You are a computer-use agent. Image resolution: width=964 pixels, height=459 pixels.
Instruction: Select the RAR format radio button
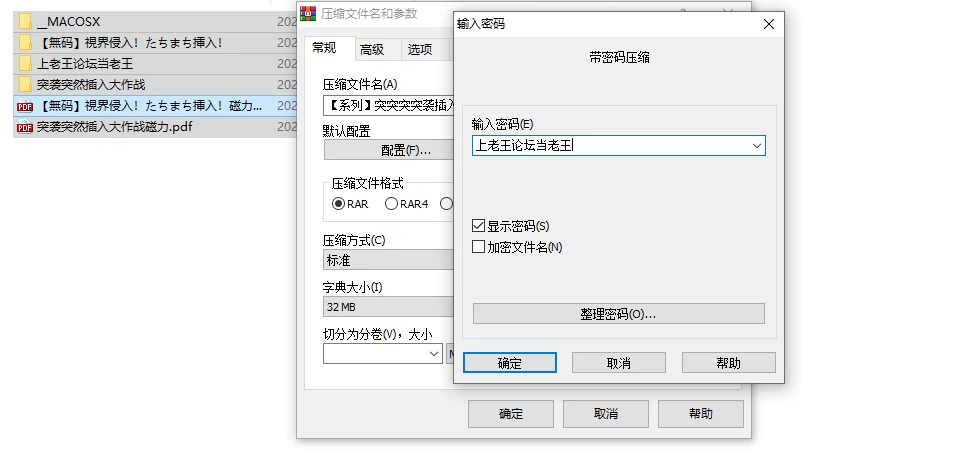(x=338, y=204)
